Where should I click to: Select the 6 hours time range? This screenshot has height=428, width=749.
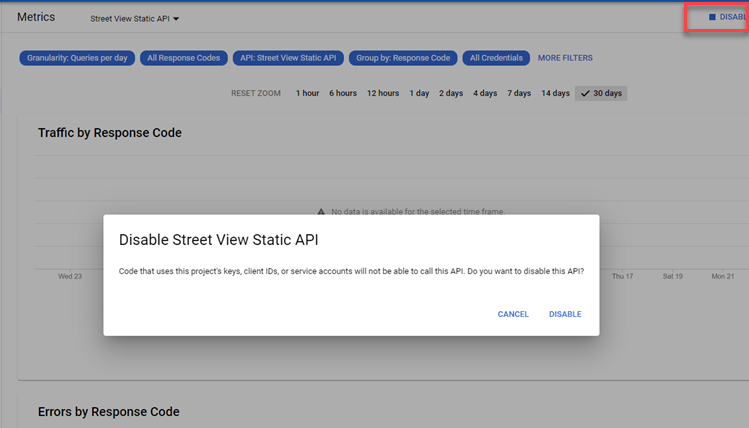click(x=343, y=93)
